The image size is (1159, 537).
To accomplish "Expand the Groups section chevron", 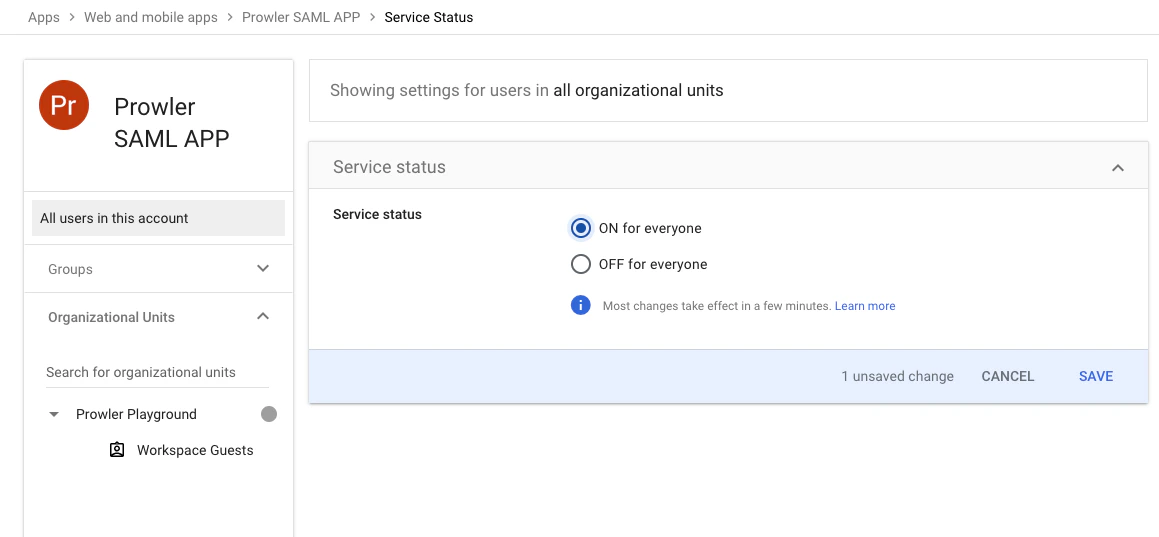I will pos(262,268).
